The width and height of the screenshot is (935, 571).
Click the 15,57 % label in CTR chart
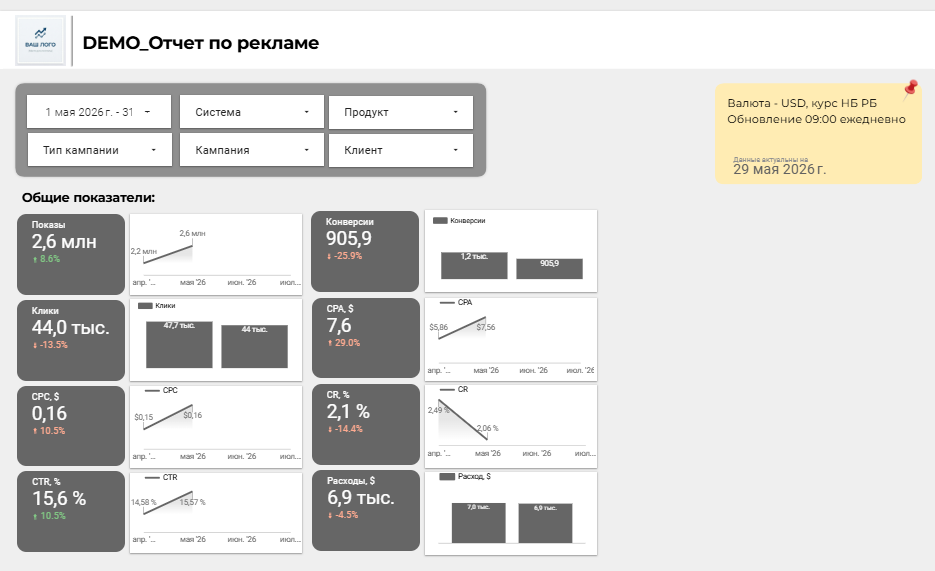[193, 502]
